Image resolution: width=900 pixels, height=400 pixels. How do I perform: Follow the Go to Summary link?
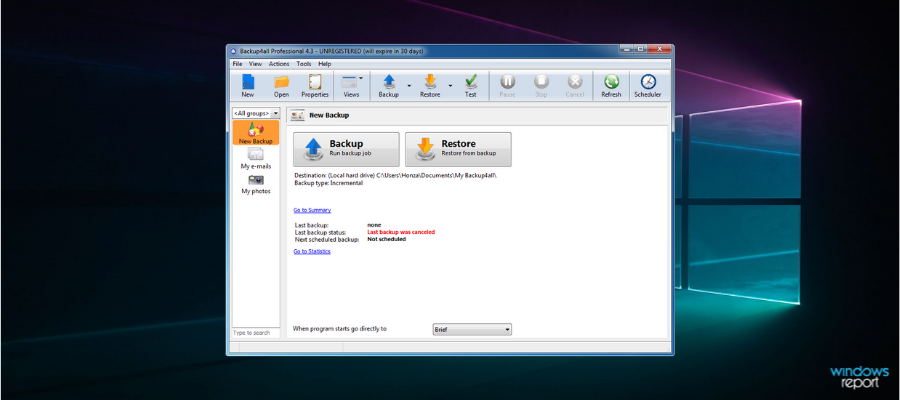pos(312,211)
